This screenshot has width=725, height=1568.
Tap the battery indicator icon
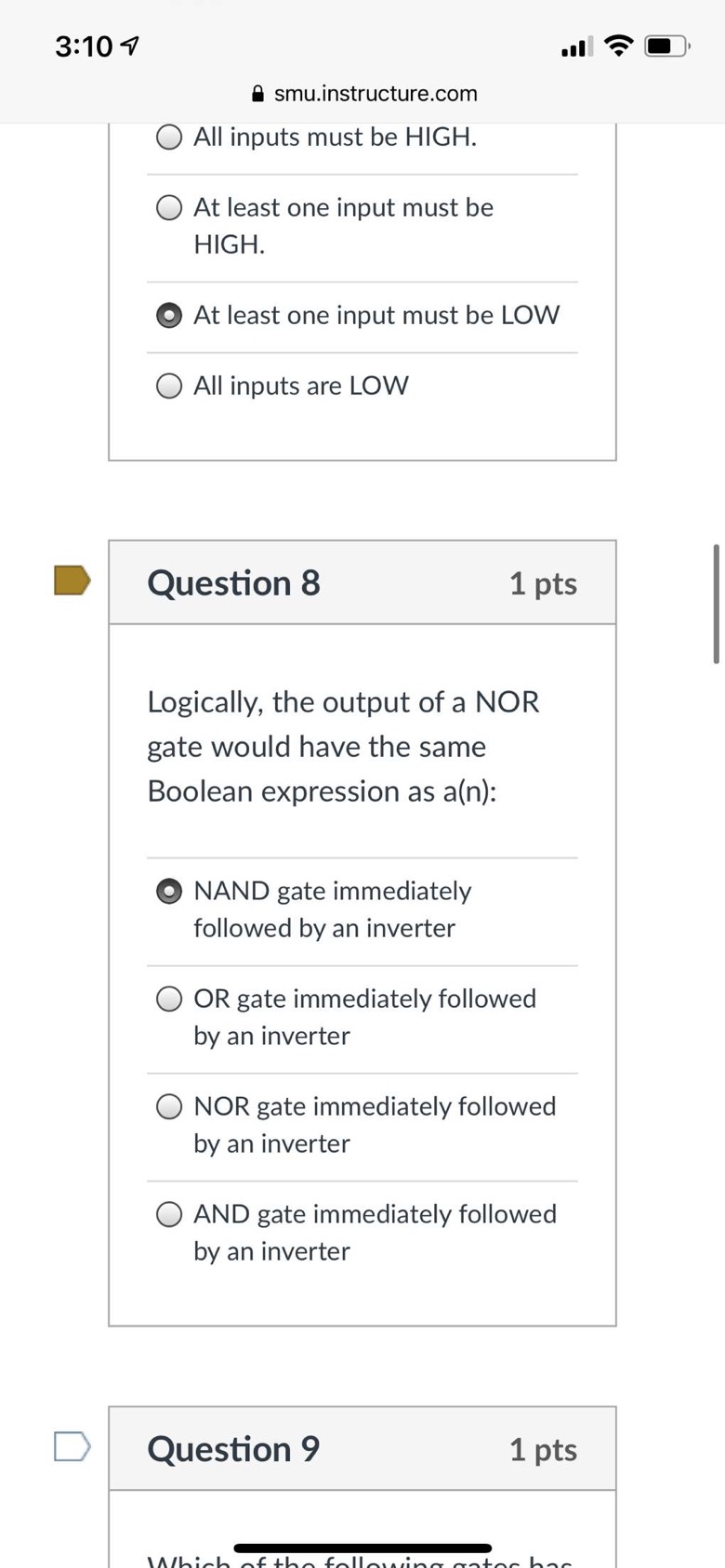(x=666, y=46)
